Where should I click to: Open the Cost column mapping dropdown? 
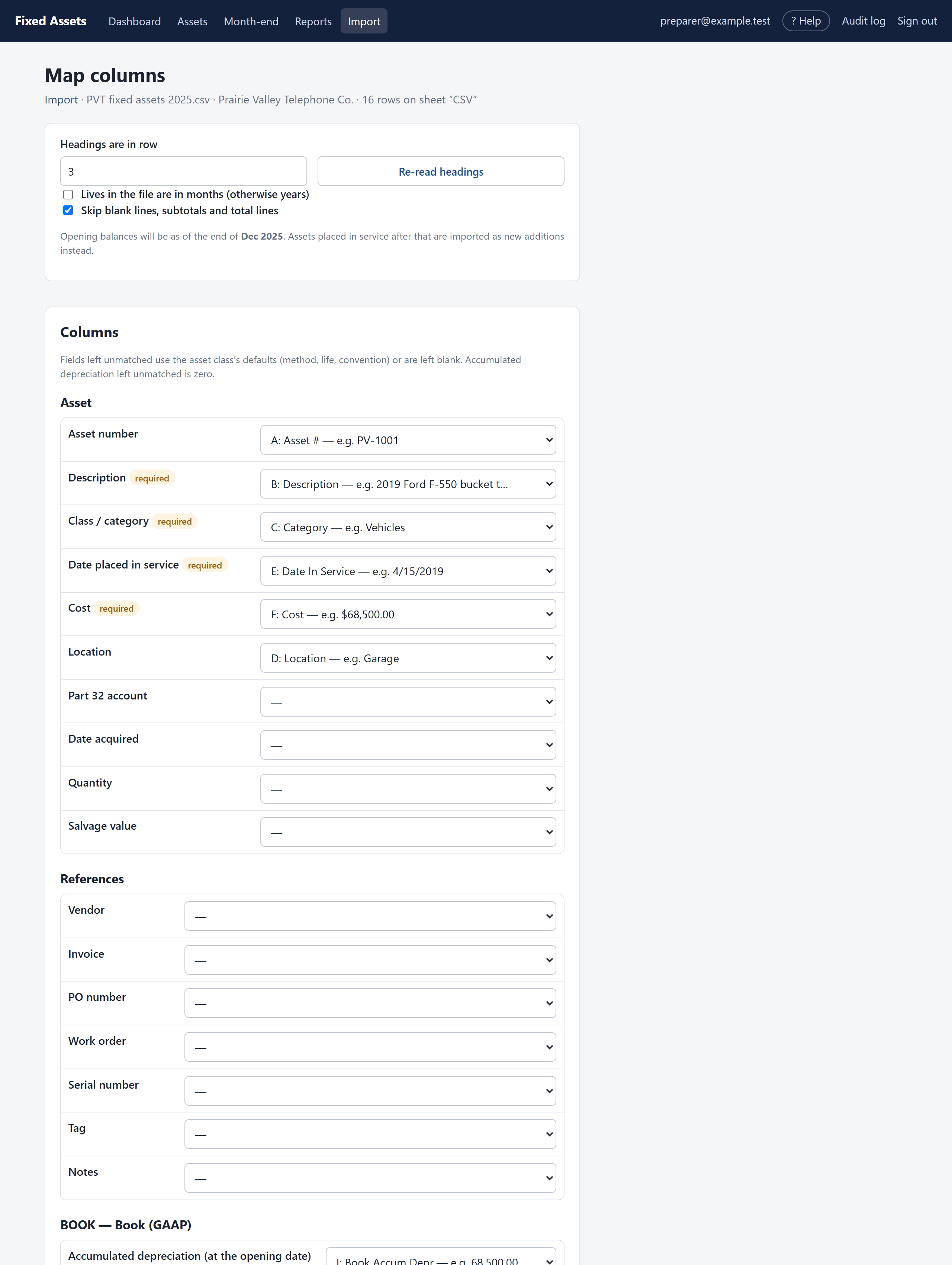pos(408,614)
